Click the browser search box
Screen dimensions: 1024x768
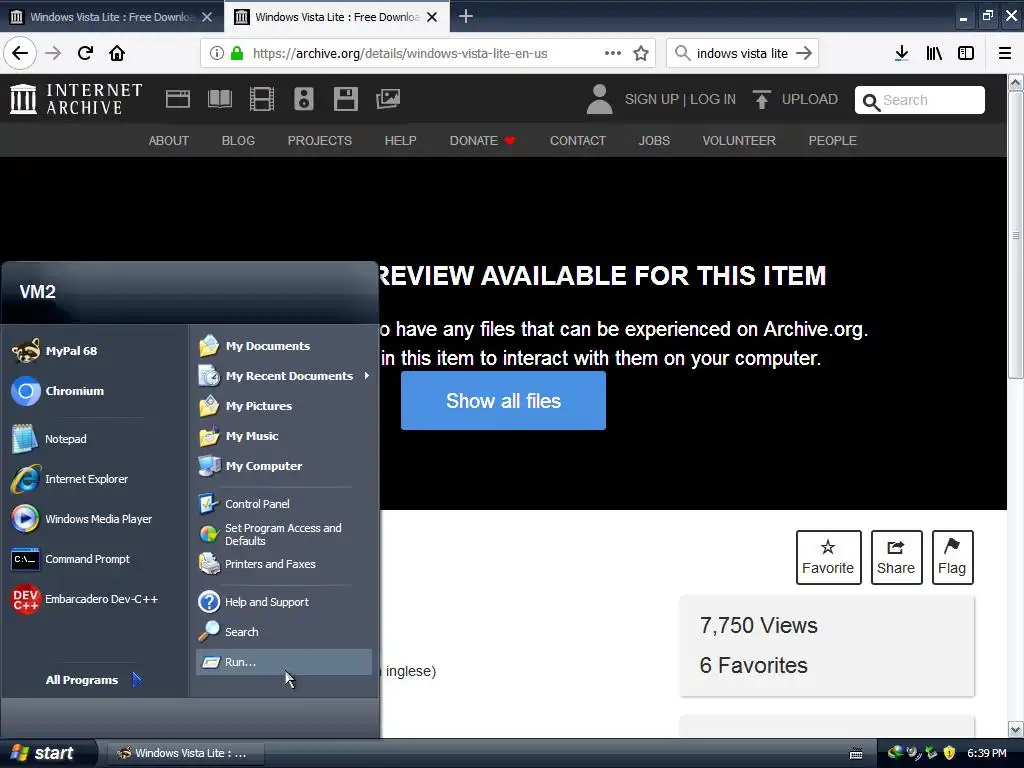tap(742, 53)
